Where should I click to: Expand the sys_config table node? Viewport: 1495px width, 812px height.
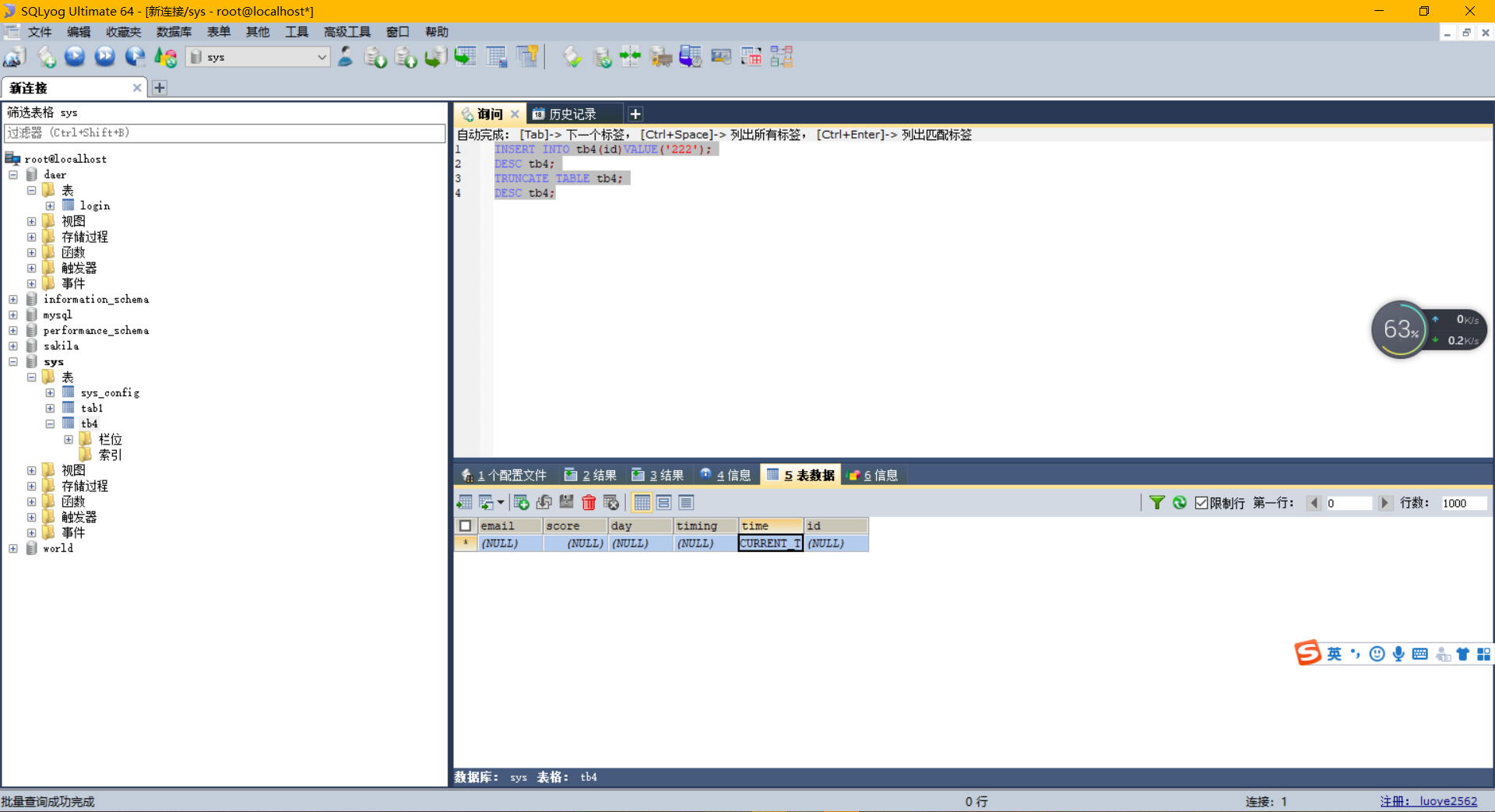point(50,392)
